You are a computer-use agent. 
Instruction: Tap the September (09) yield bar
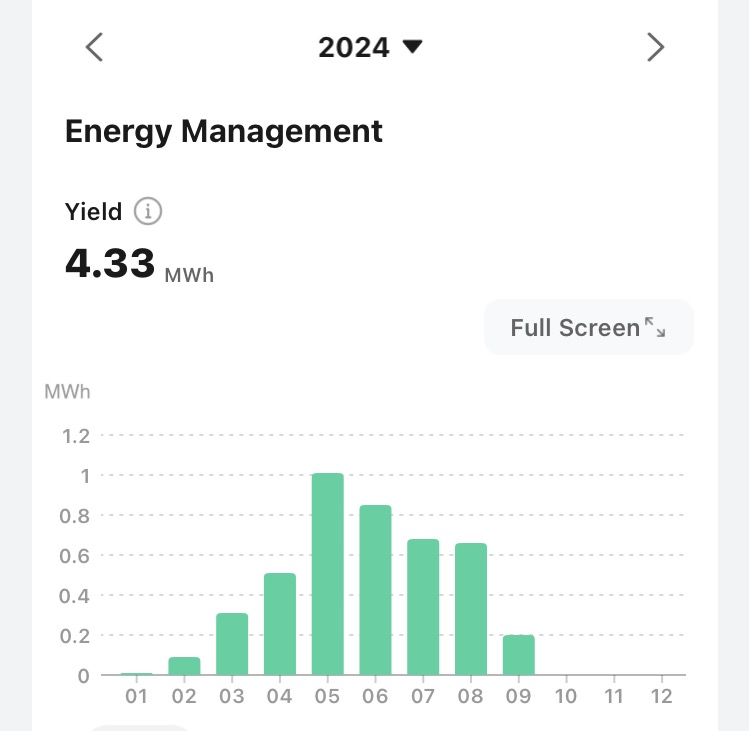point(519,655)
